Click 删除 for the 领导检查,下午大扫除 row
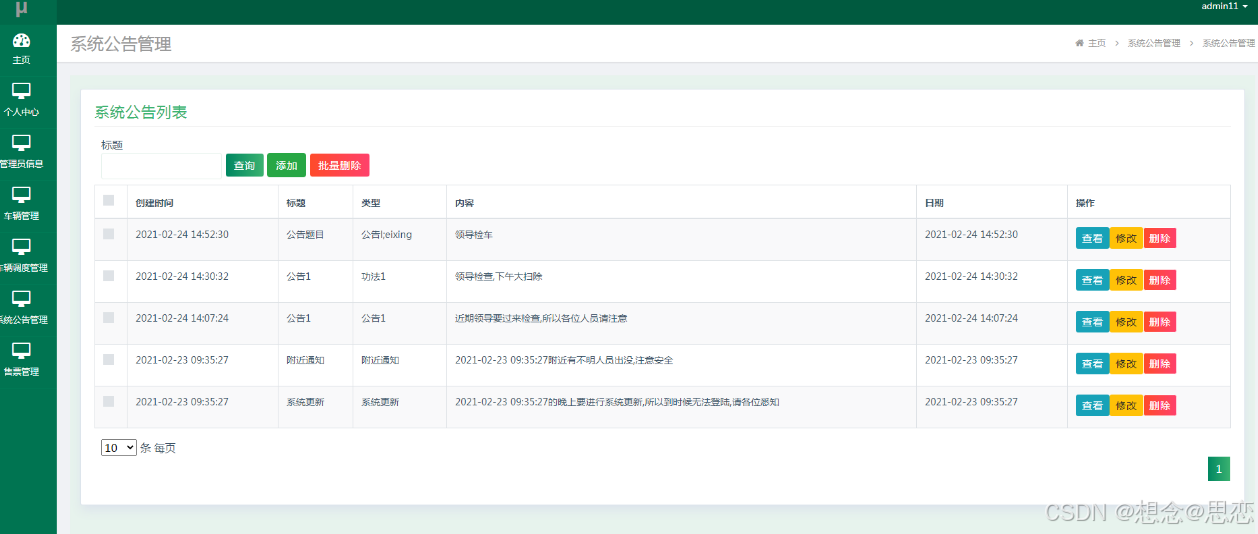This screenshot has width=1258, height=534. coord(1160,280)
